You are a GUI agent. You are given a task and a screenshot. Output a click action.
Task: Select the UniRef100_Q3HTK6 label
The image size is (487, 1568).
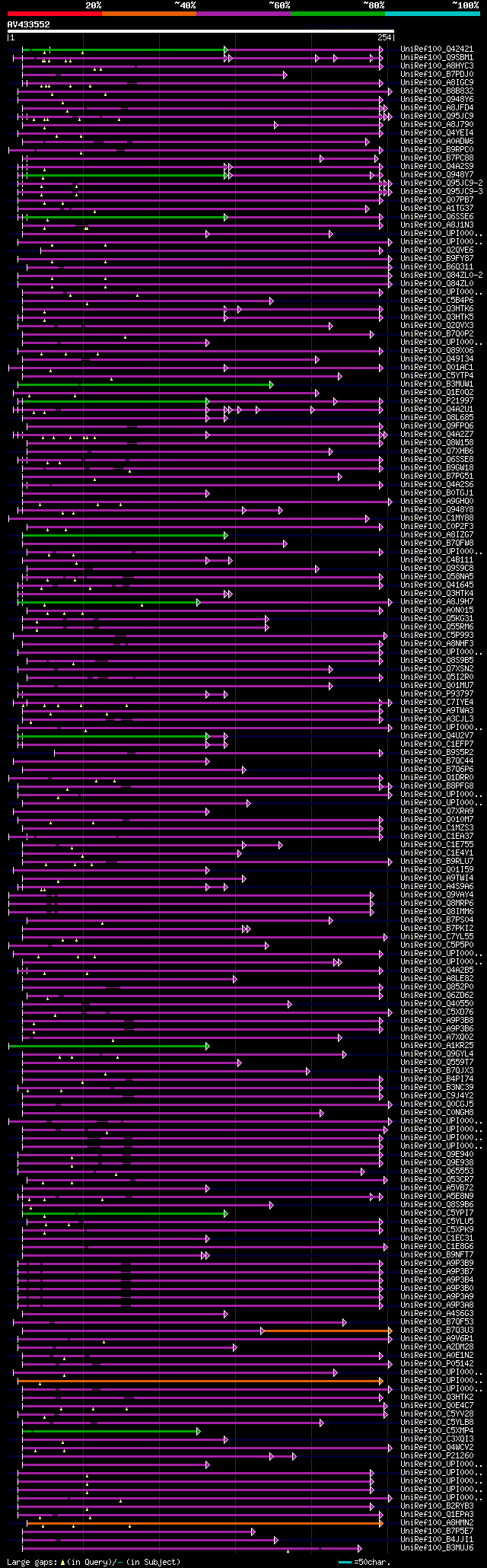pyautogui.click(x=437, y=308)
